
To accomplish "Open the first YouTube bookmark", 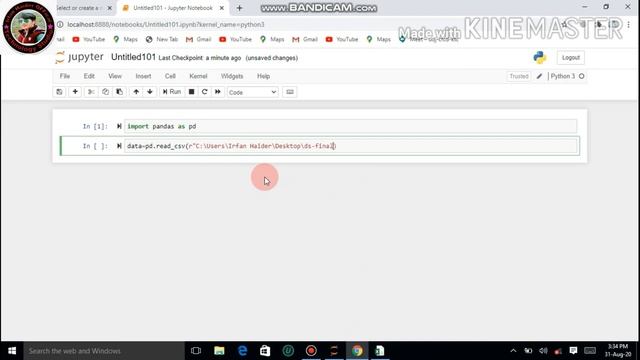I will coord(89,40).
